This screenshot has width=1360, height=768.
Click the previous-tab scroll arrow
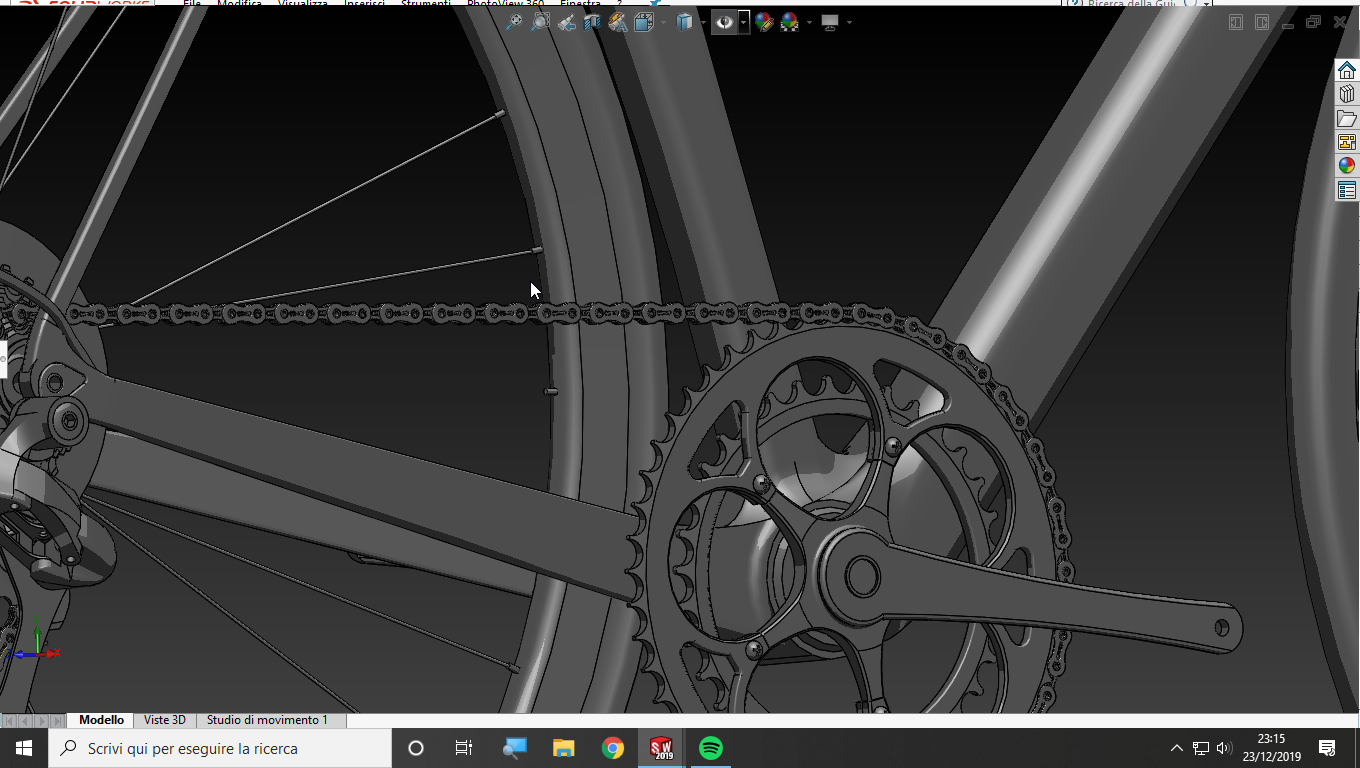25,720
